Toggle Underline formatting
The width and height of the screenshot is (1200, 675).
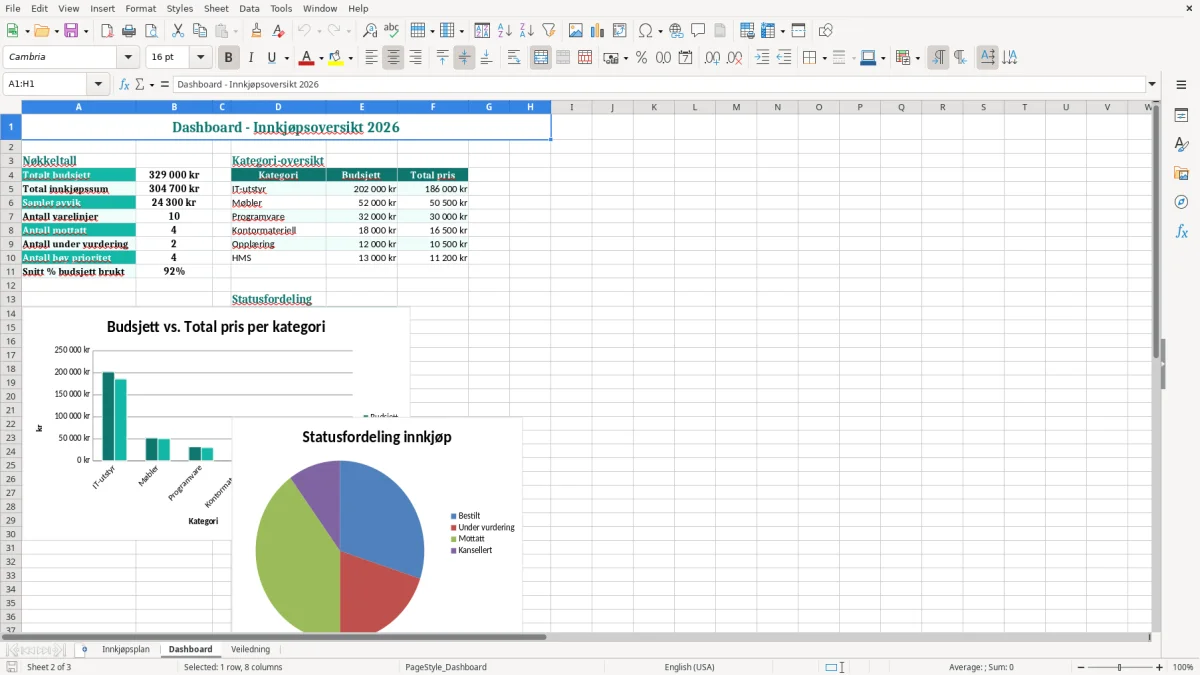(272, 58)
